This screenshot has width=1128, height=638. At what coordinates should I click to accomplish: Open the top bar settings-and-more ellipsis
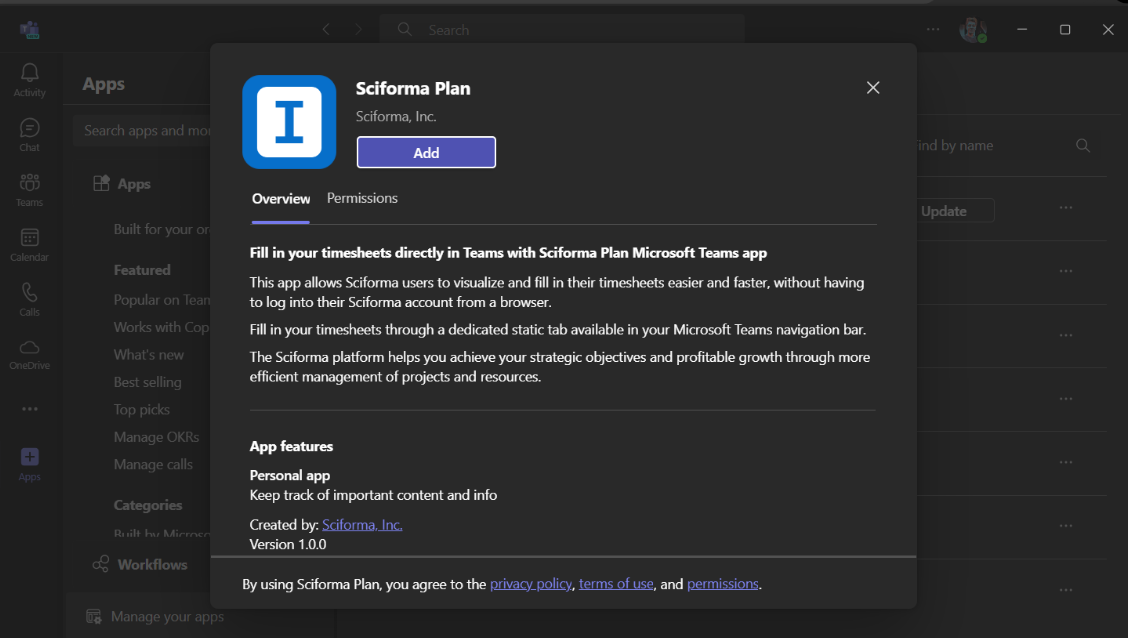933,30
